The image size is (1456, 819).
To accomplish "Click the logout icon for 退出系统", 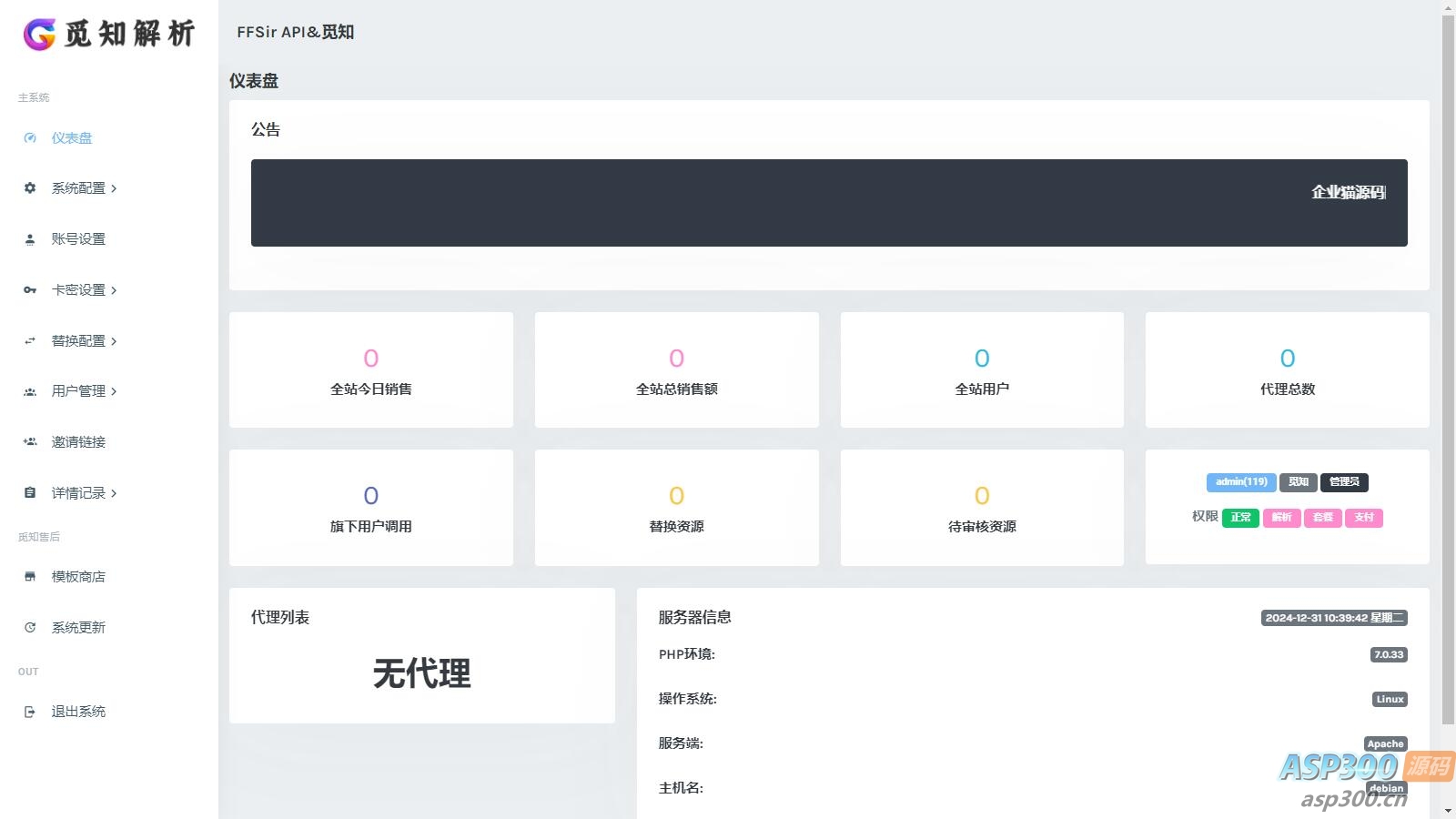I will (x=30, y=712).
